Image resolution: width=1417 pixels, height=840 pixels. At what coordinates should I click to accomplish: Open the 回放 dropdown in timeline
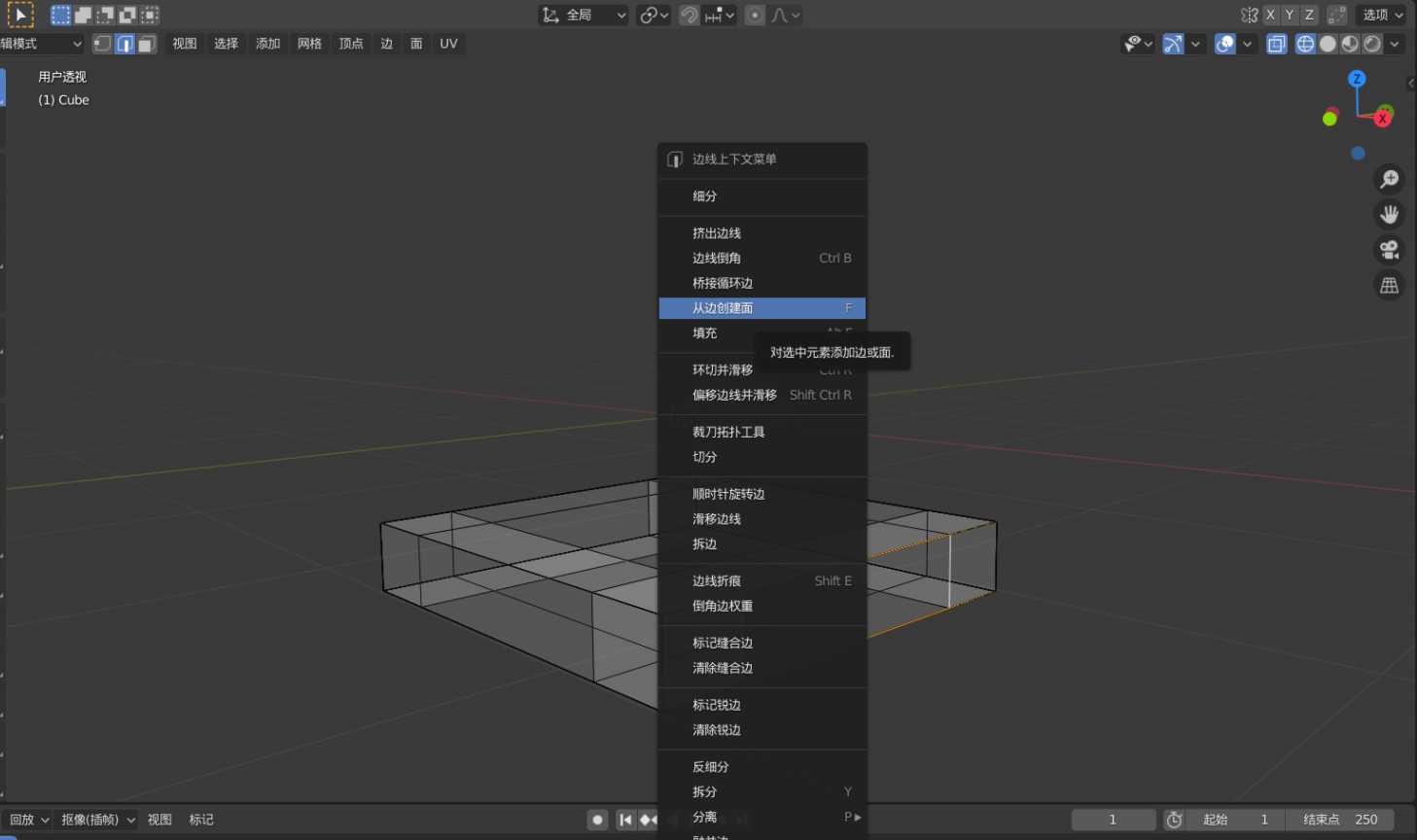click(28, 820)
